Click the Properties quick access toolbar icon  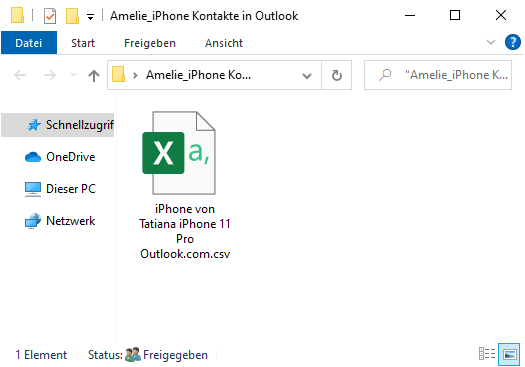(x=50, y=16)
